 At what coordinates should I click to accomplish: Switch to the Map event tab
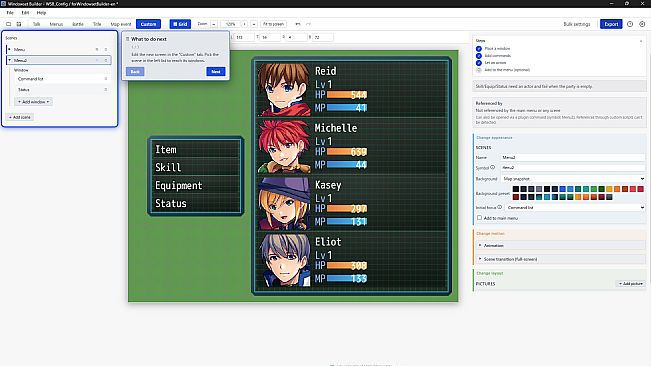click(x=121, y=24)
